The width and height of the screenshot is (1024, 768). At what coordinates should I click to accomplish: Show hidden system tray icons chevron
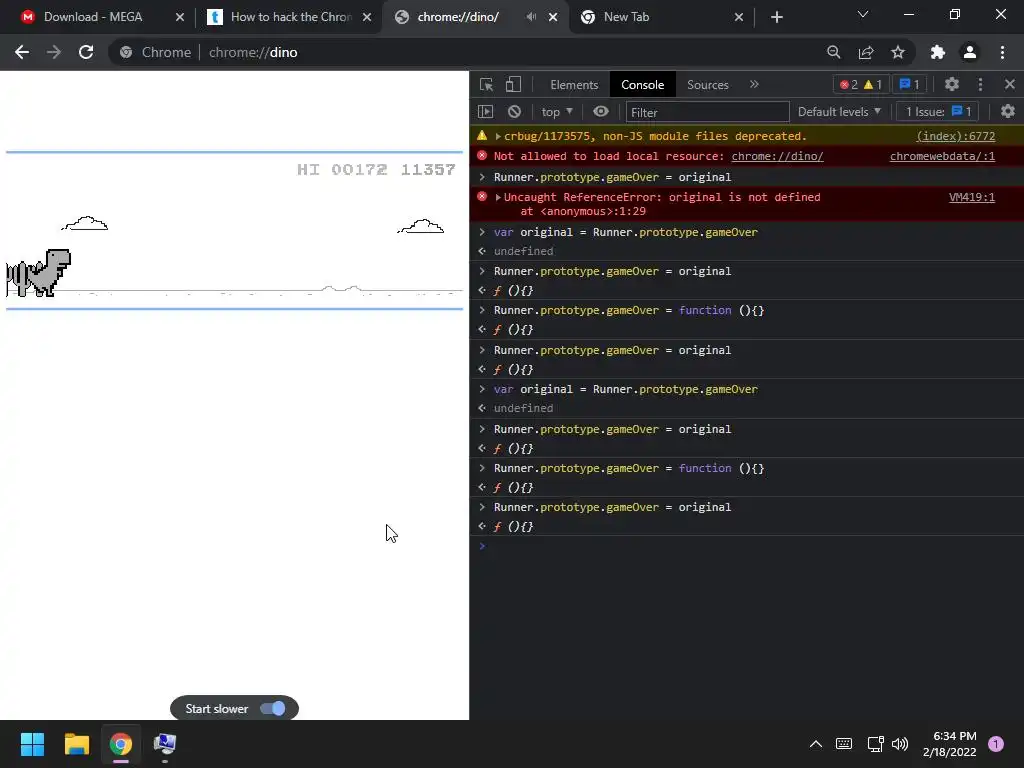[816, 743]
